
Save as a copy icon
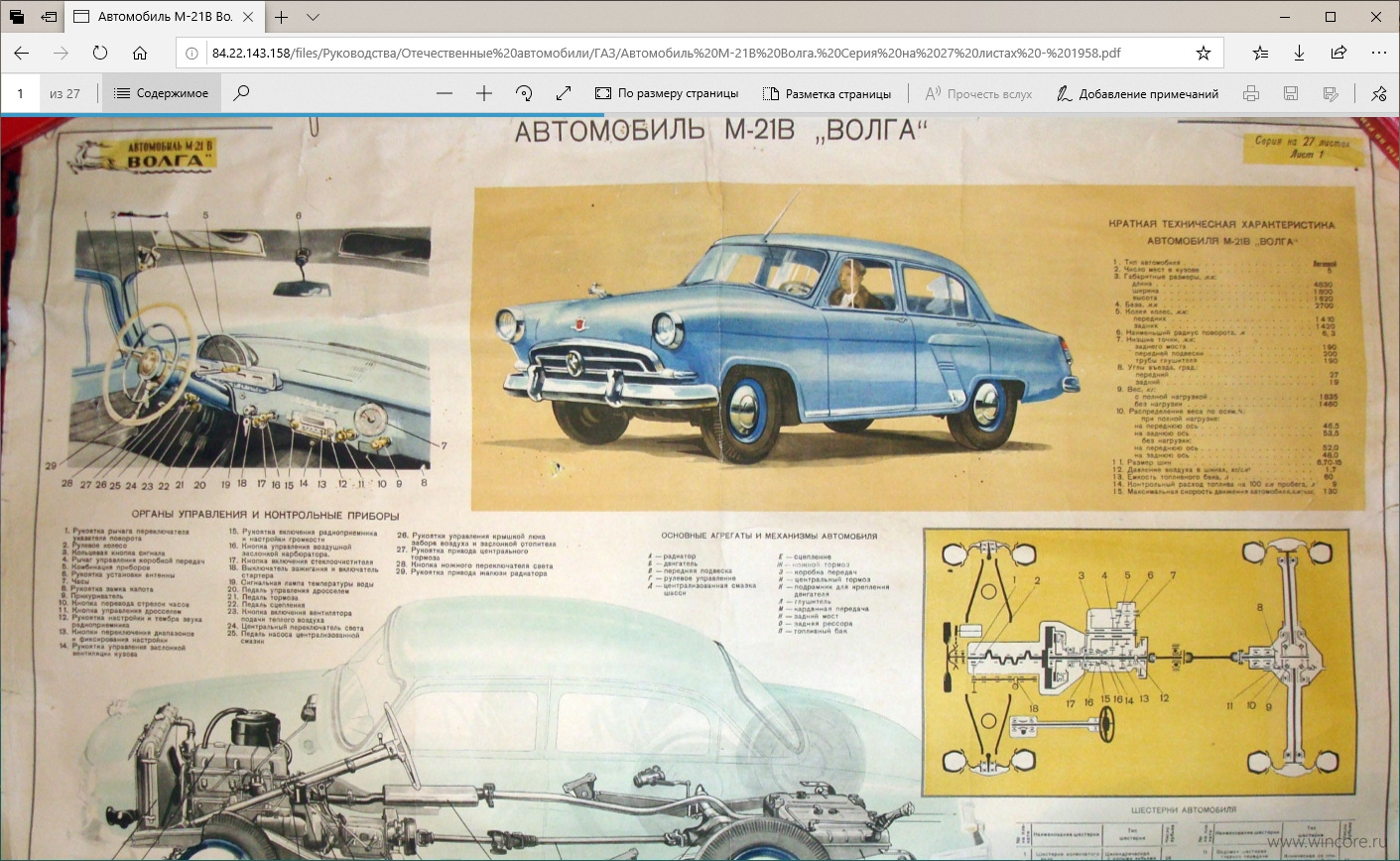tap(1331, 93)
